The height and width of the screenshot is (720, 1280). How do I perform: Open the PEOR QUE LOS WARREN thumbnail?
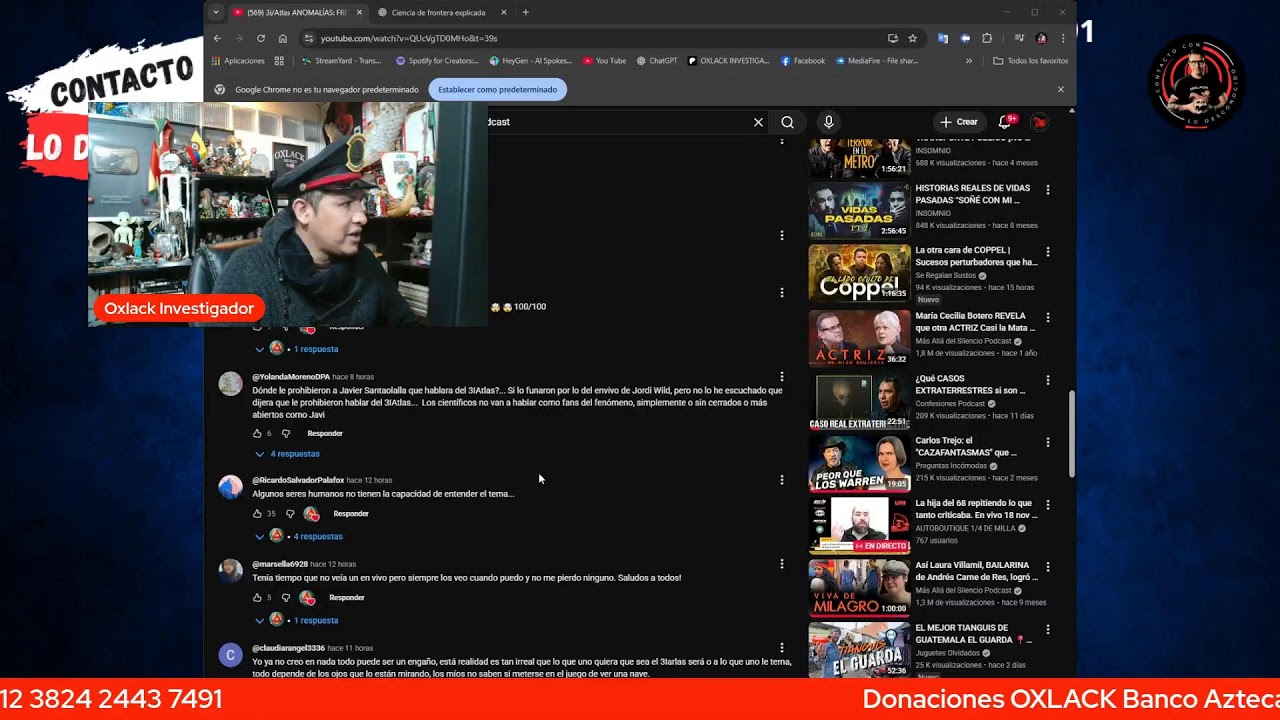(859, 463)
